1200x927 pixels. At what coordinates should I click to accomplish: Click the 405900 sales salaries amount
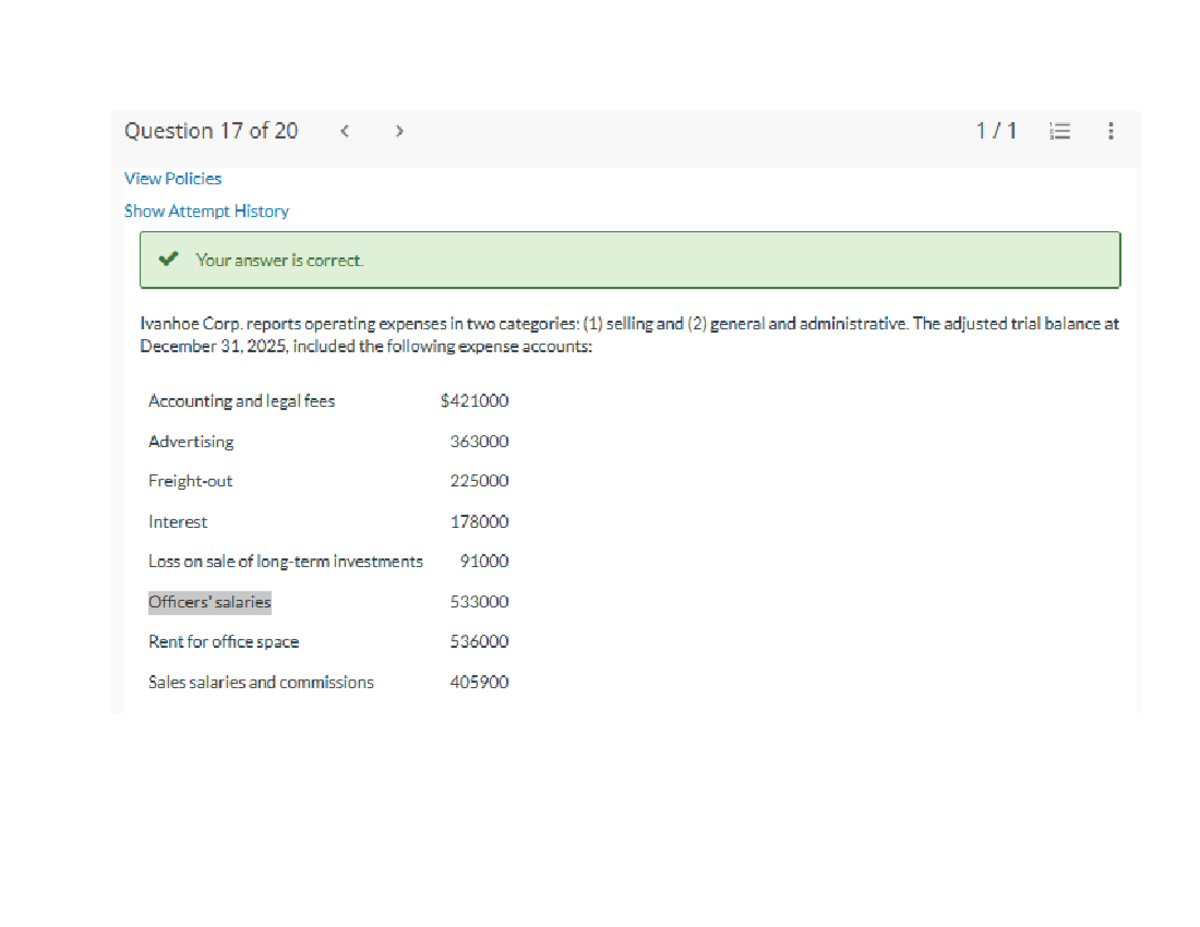pyautogui.click(x=479, y=682)
